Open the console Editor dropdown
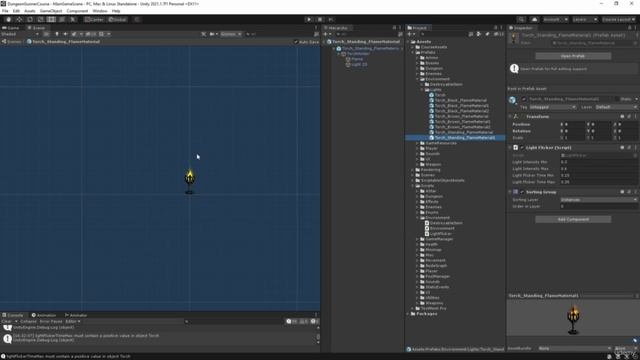Viewport: 640px width, 360px height. point(73,322)
